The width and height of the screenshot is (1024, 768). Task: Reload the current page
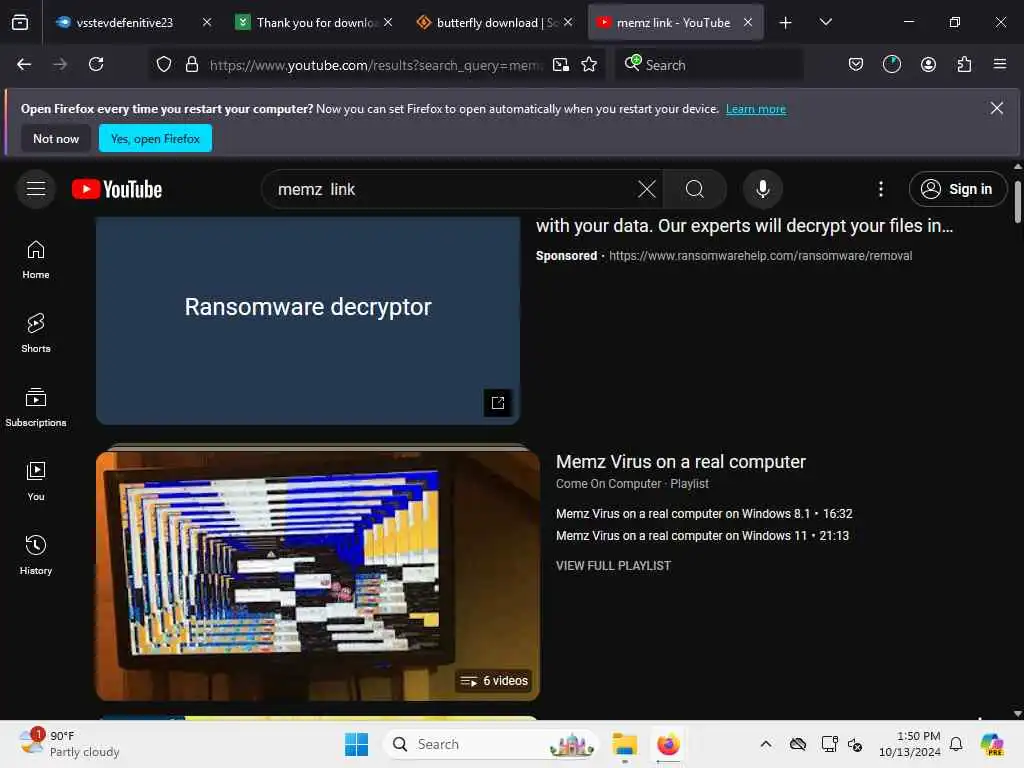coord(96,64)
